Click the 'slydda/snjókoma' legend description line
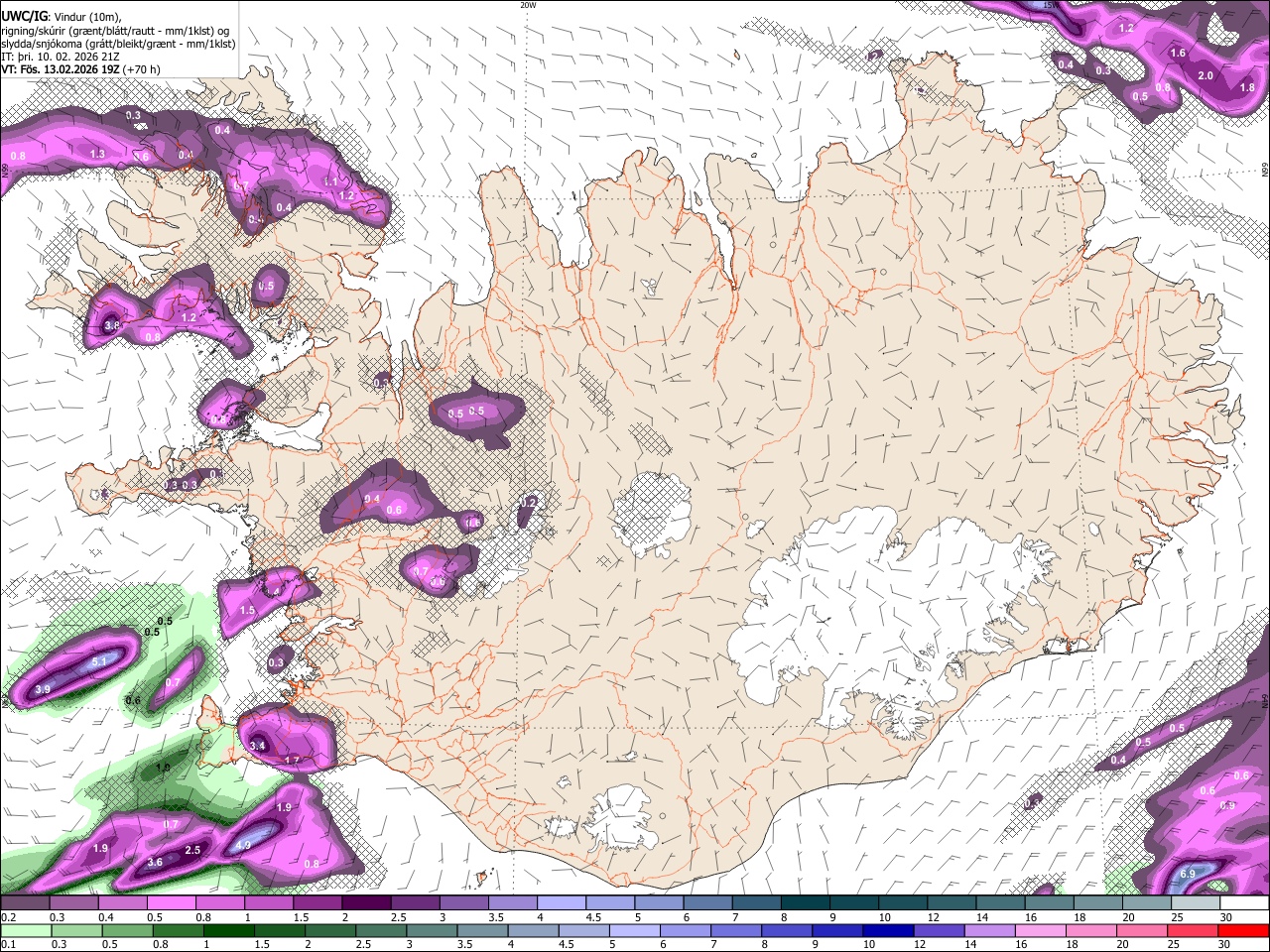Image resolution: width=1270 pixels, height=952 pixels. pyautogui.click(x=118, y=44)
